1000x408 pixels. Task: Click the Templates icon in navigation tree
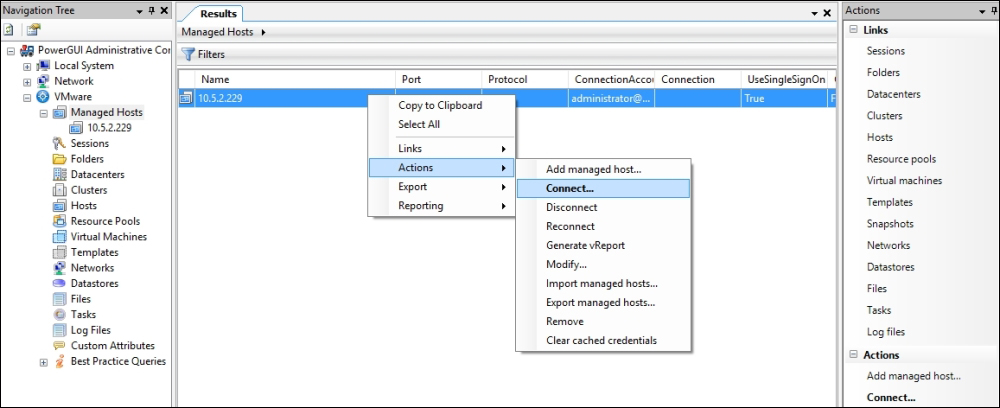(60, 252)
